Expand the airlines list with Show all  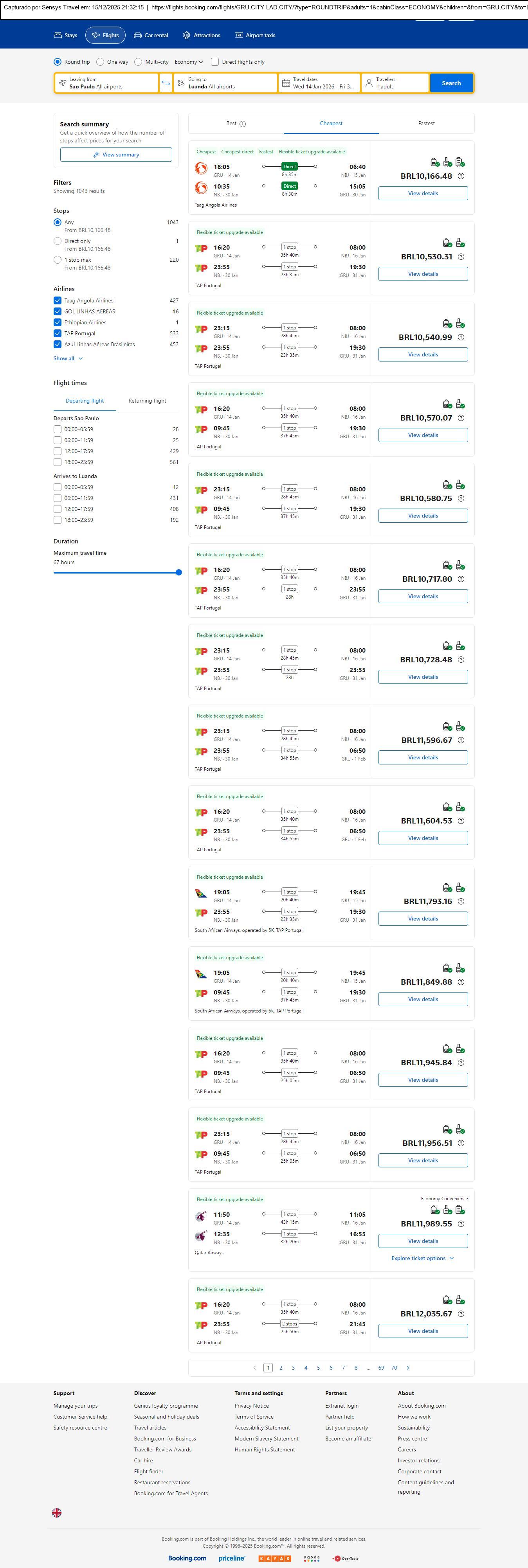(68, 358)
